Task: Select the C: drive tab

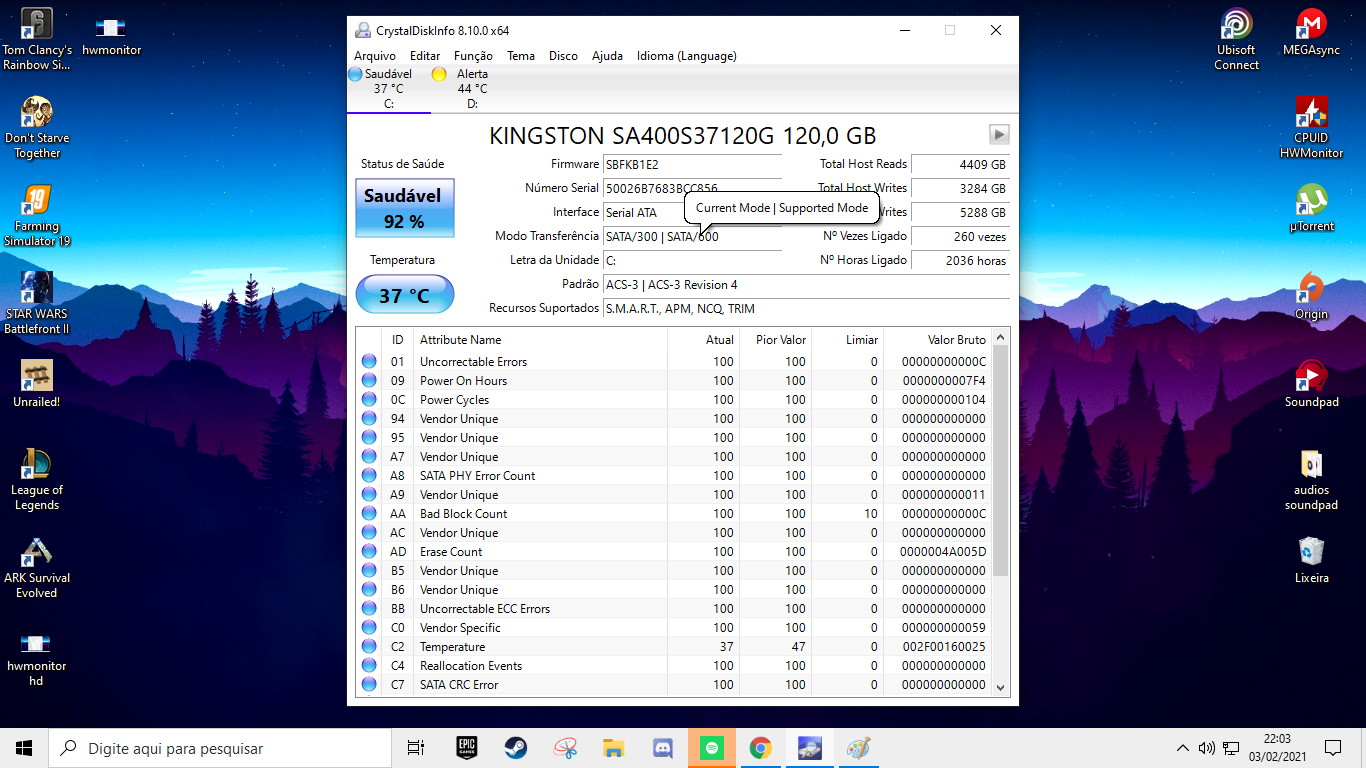Action: [388, 89]
